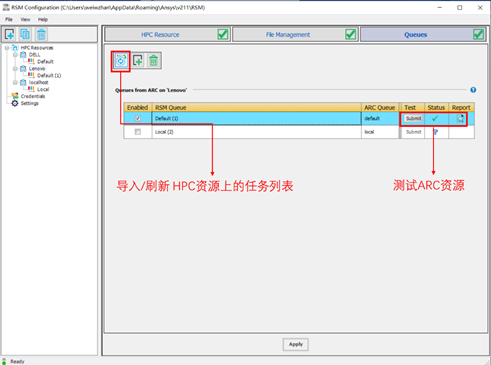
Task: Click the Status column header
Action: [x=436, y=107]
